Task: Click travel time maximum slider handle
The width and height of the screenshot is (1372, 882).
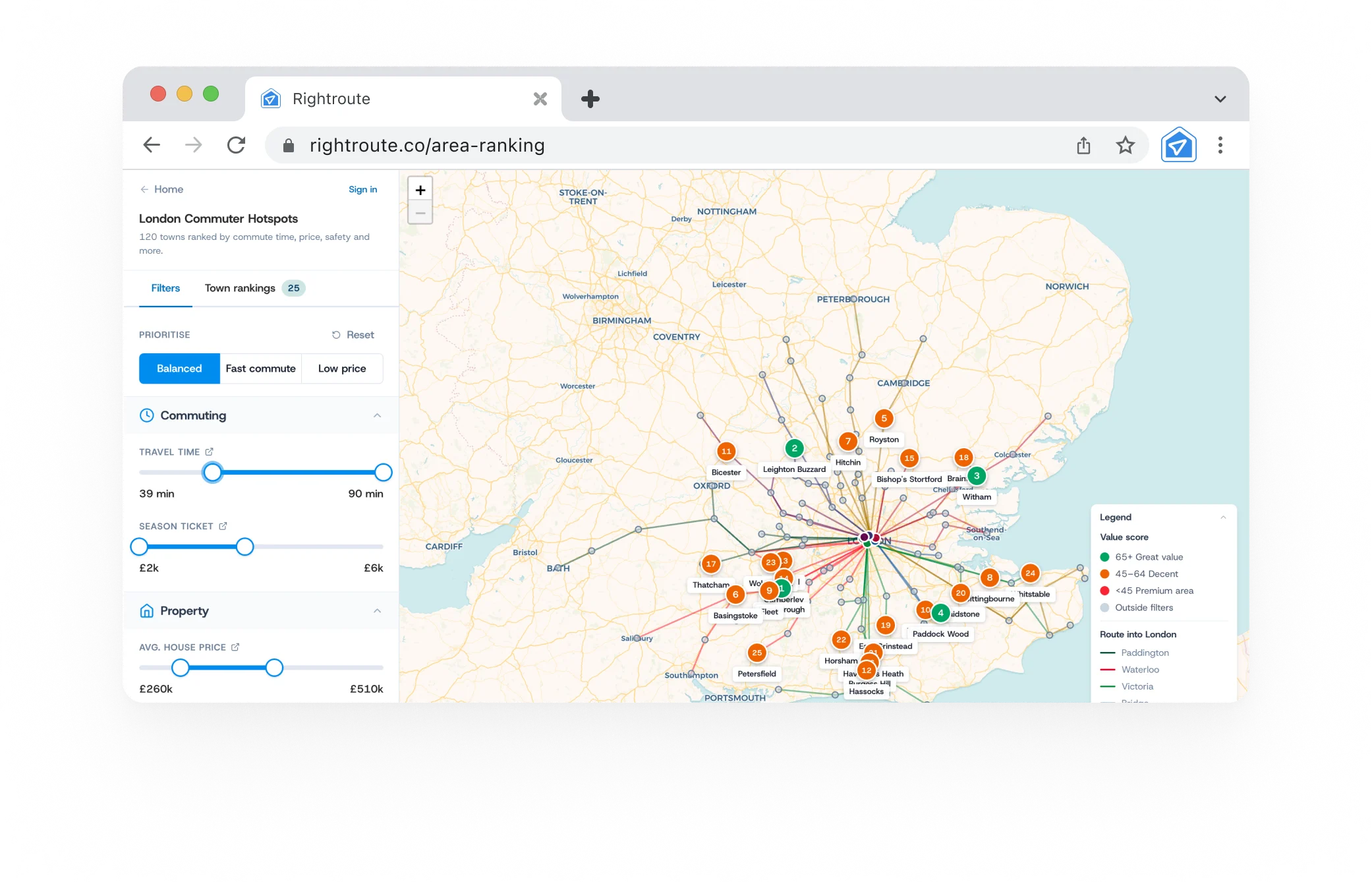Action: [x=383, y=473]
